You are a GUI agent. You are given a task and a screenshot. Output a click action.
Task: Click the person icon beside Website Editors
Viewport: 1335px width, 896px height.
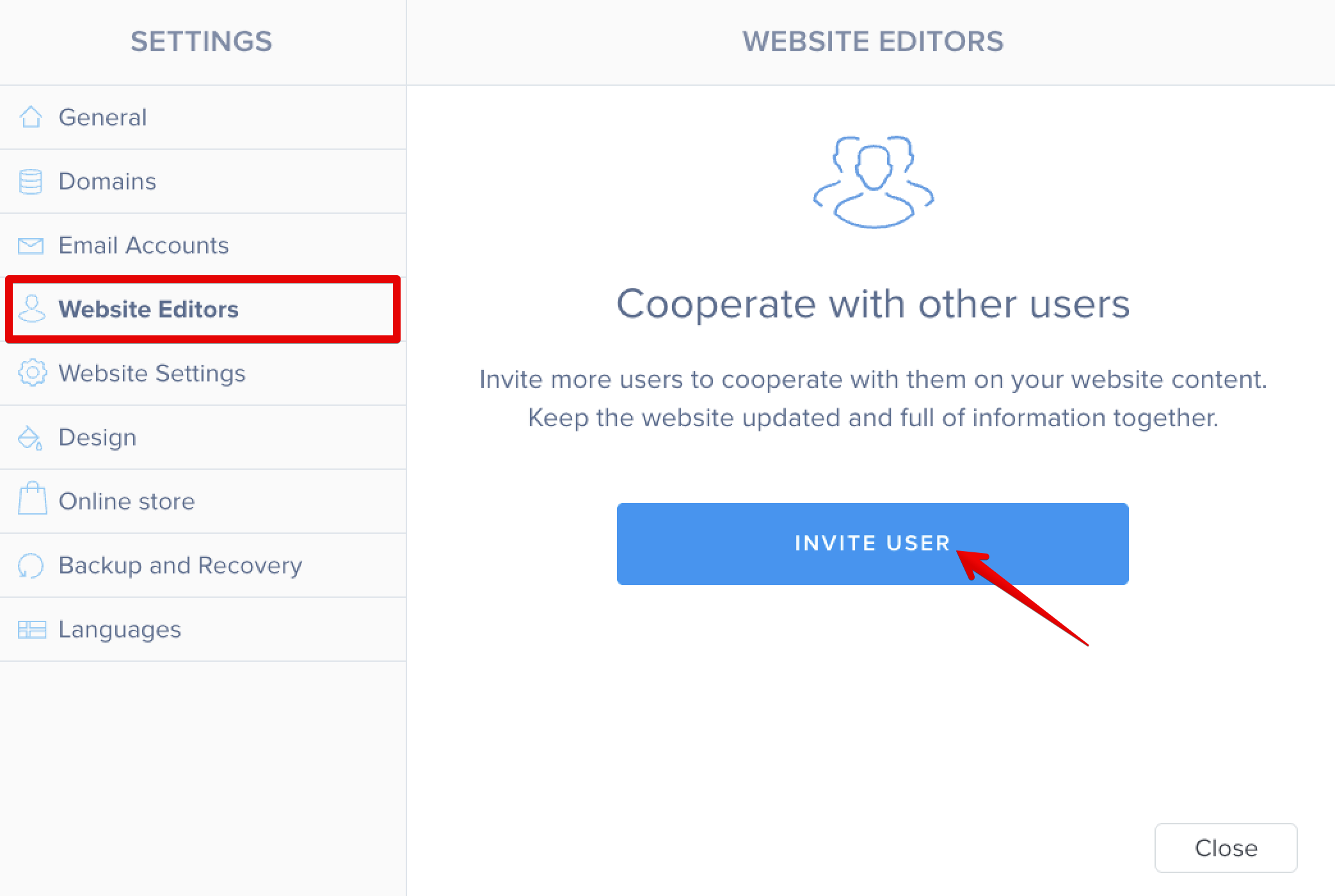coord(31,309)
